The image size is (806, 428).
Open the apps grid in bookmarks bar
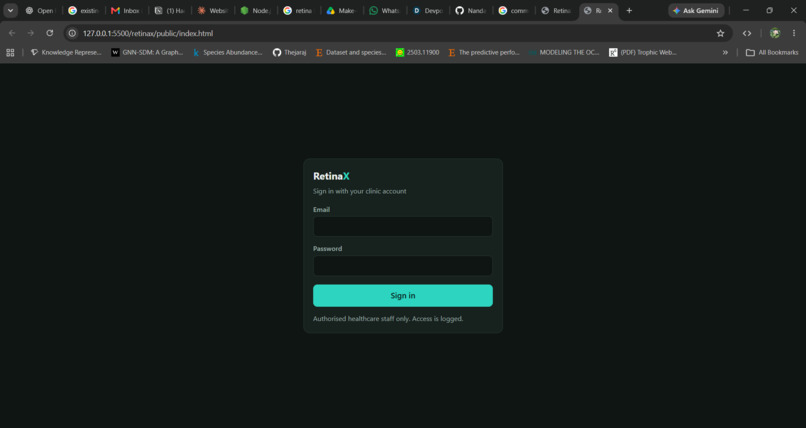[x=10, y=52]
